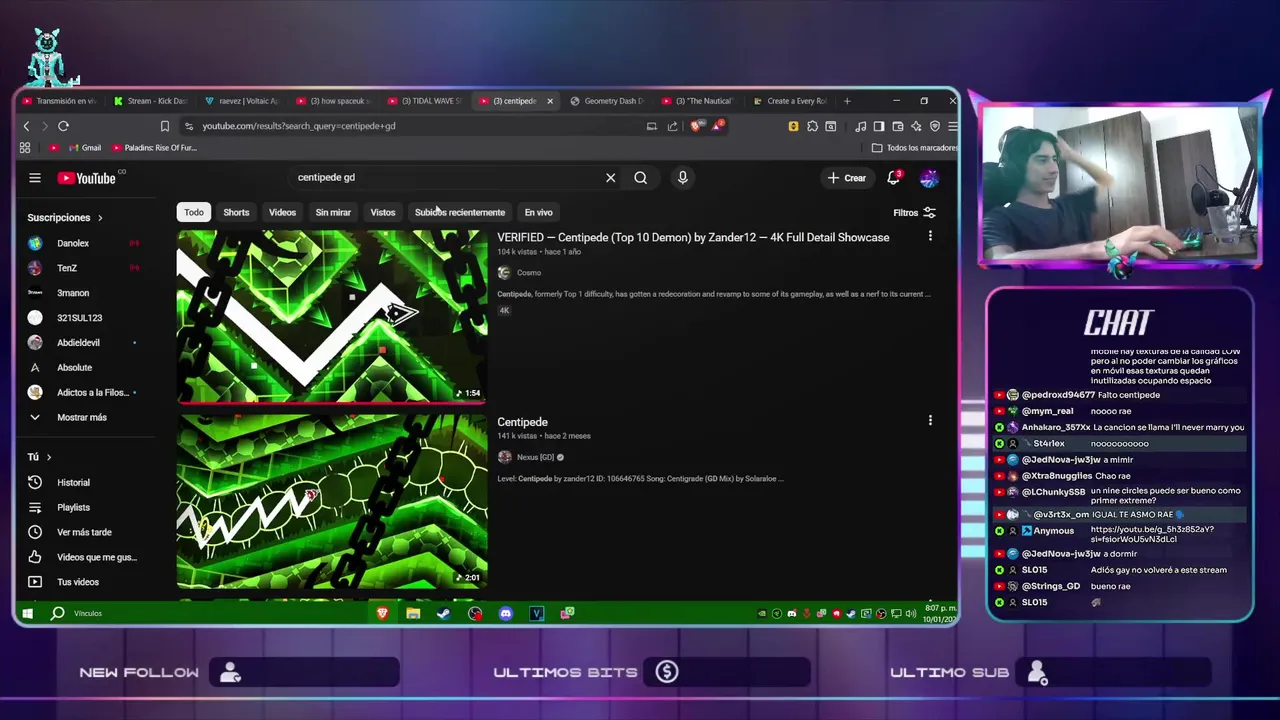Image resolution: width=1280 pixels, height=720 pixels.
Task: Play the Nexus [GD] Centipede thumbnail
Action: 332,502
